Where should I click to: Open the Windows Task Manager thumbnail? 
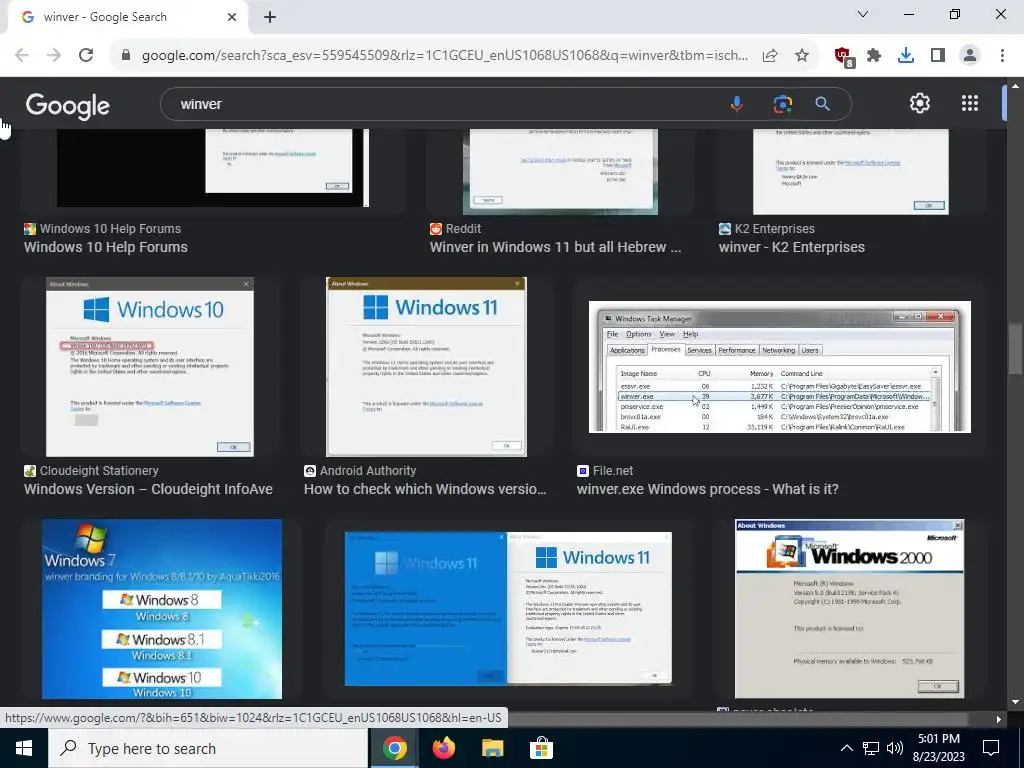coord(780,367)
